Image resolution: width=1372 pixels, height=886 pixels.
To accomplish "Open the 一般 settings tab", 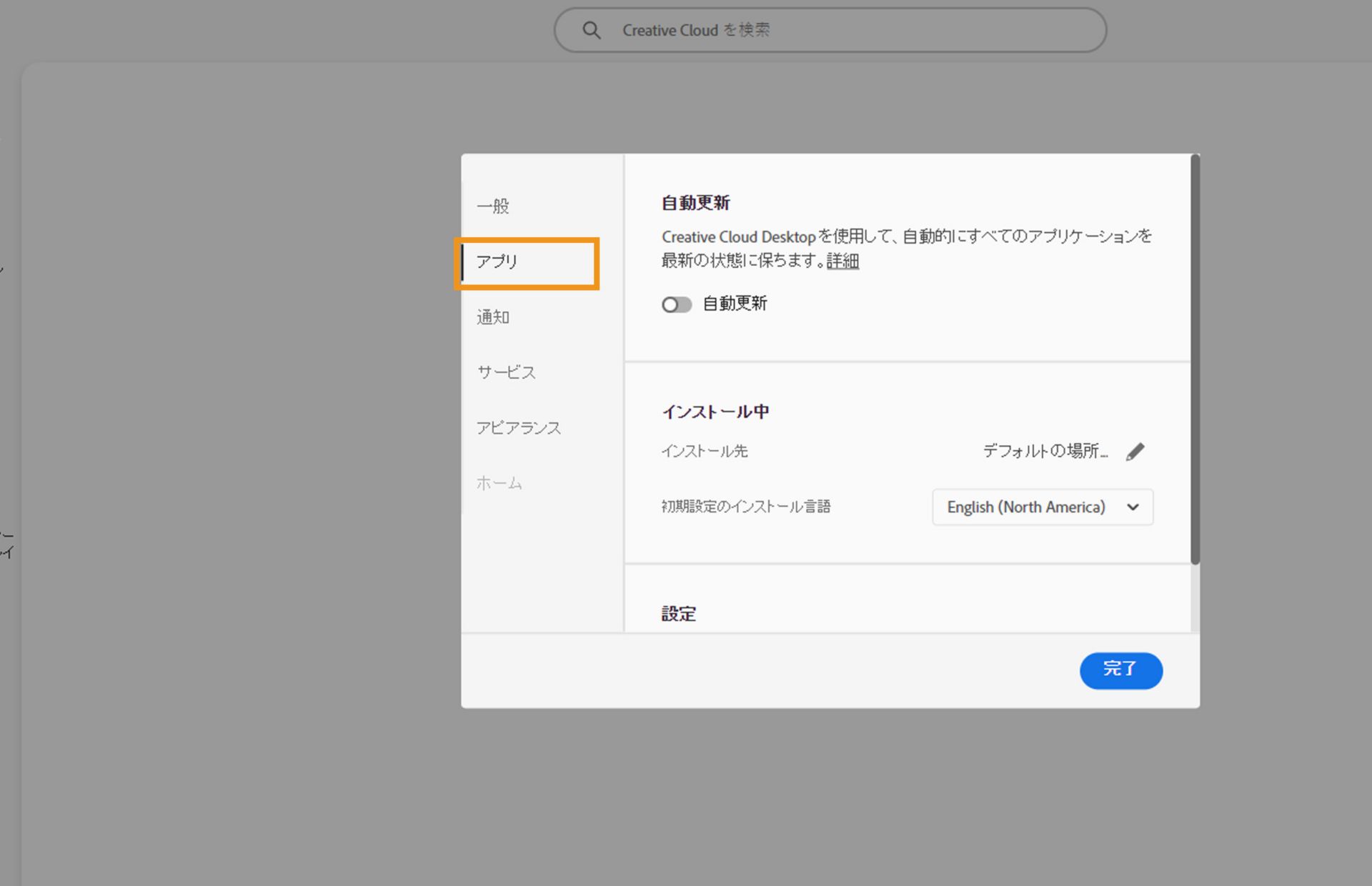I will click(493, 206).
